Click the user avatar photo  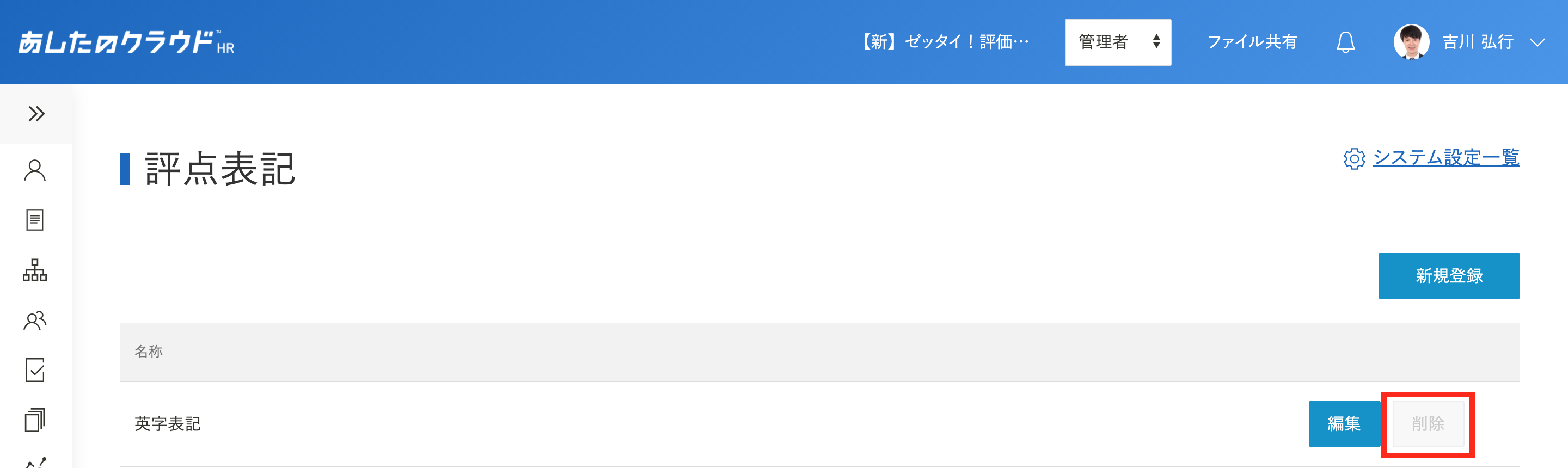click(x=1411, y=42)
